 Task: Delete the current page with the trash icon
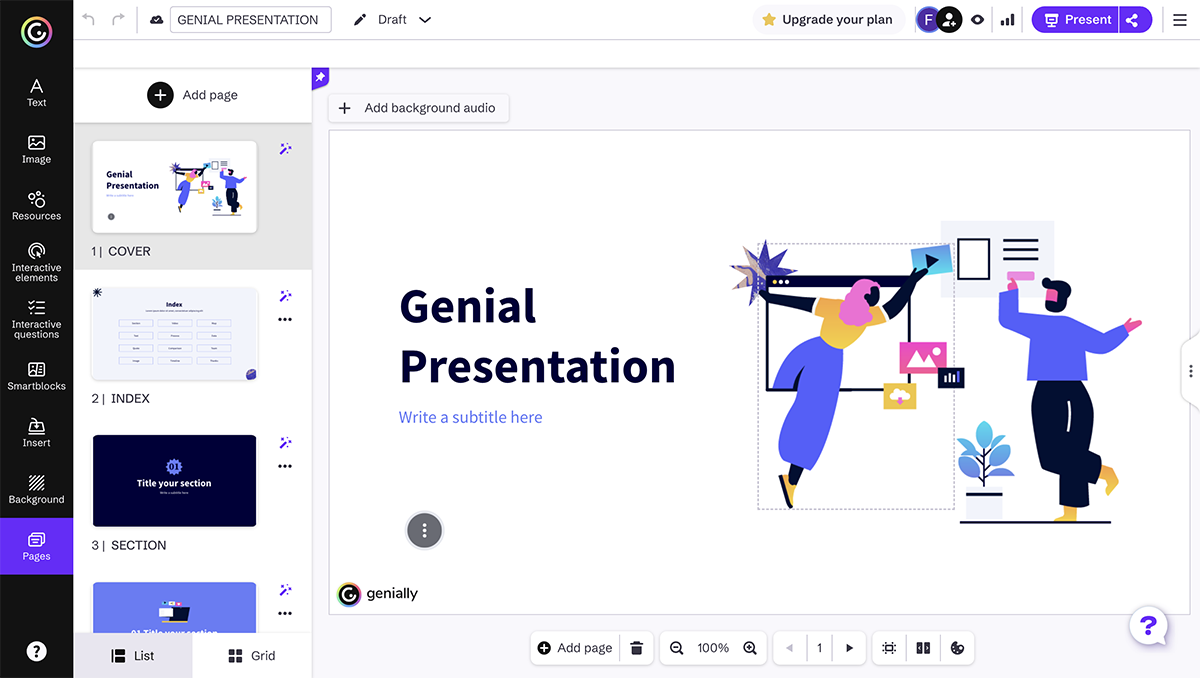[x=637, y=648]
